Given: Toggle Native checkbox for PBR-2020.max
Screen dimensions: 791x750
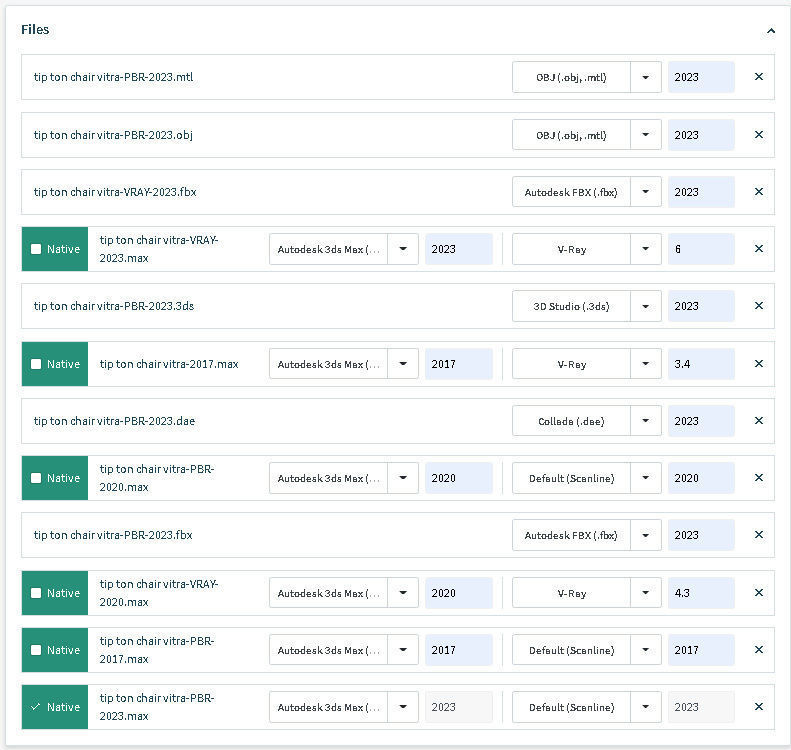Looking at the screenshot, I should pos(37,478).
